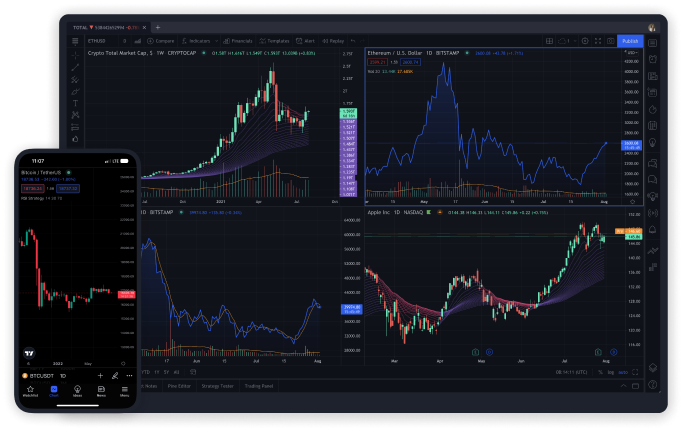The image size is (683, 431).
Task: Close the TOTAL tab with X
Action: [x=145, y=27]
